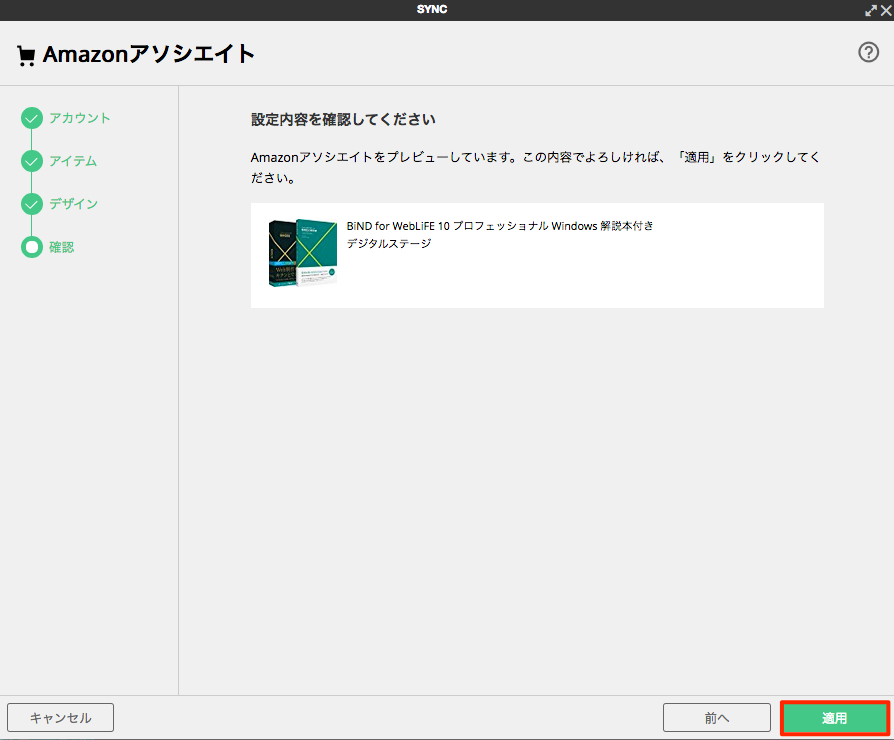Click the SYNC title bar label

(x=432, y=10)
